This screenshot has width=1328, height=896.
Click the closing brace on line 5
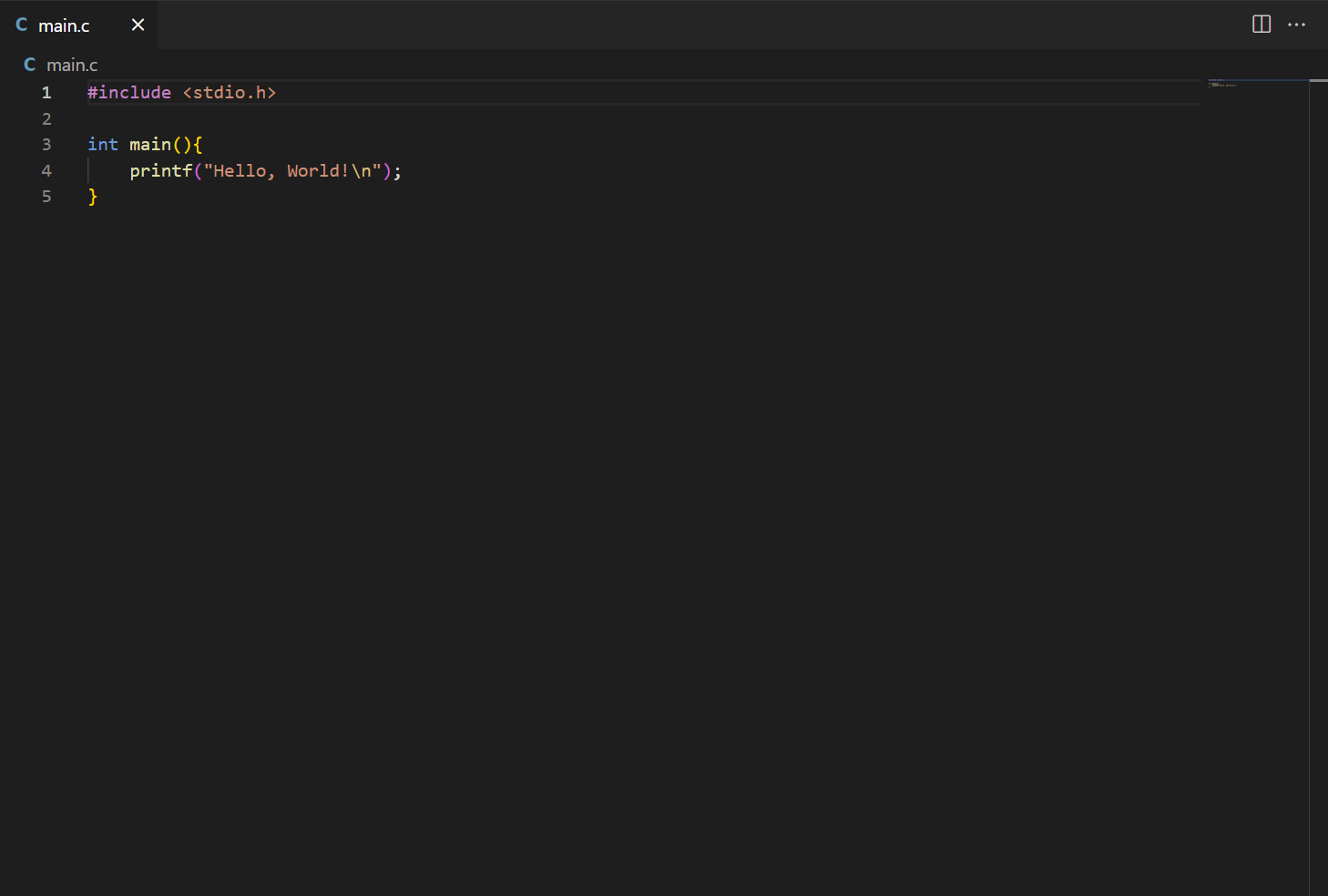93,196
